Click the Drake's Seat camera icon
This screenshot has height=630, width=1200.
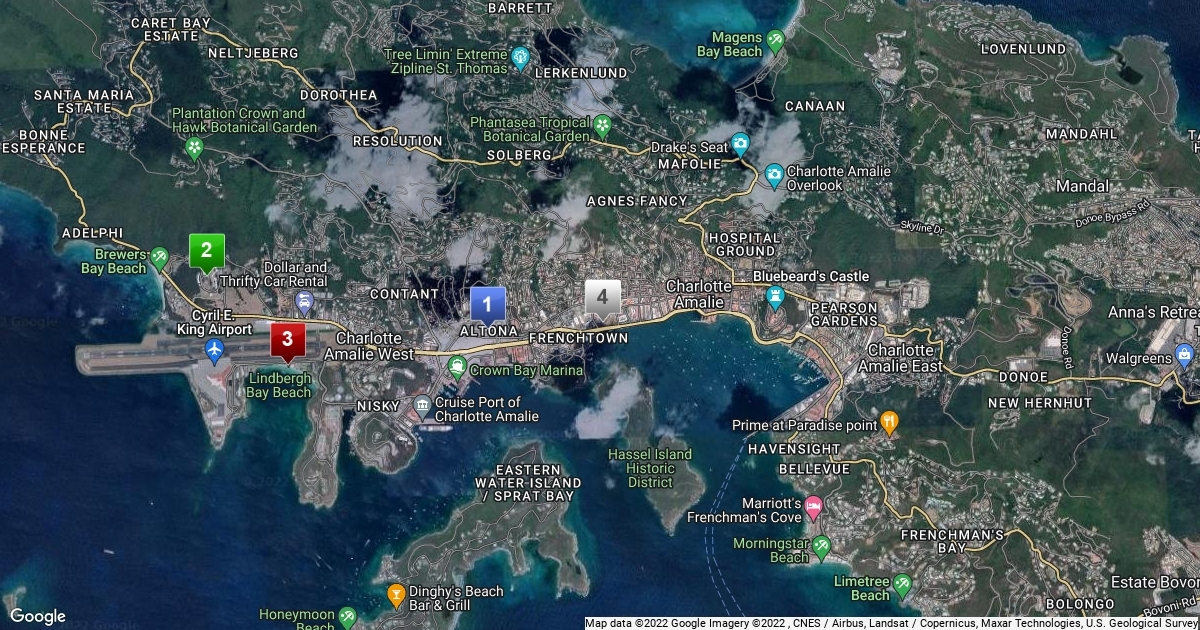740,144
